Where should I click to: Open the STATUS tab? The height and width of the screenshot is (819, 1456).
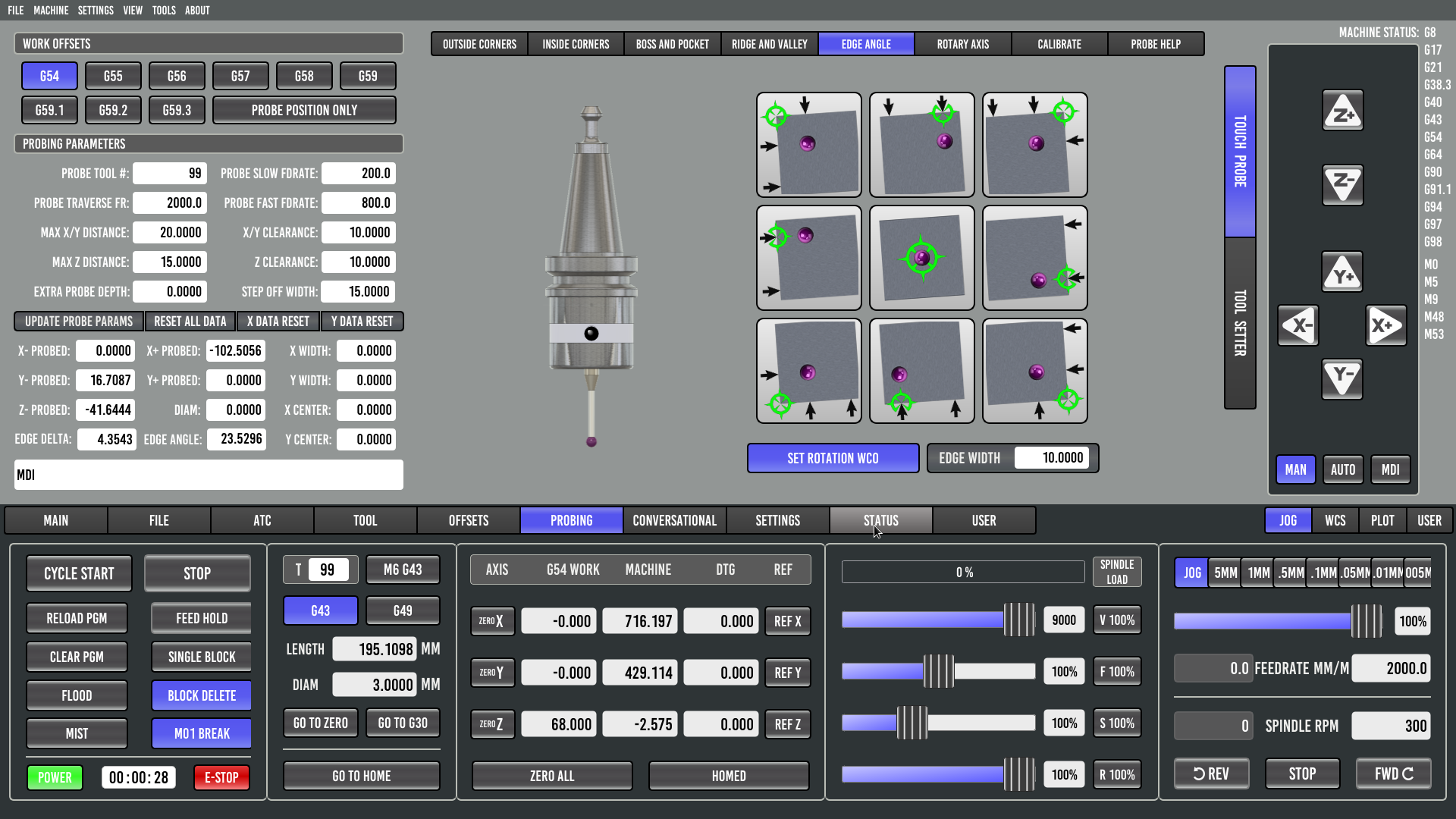(880, 520)
